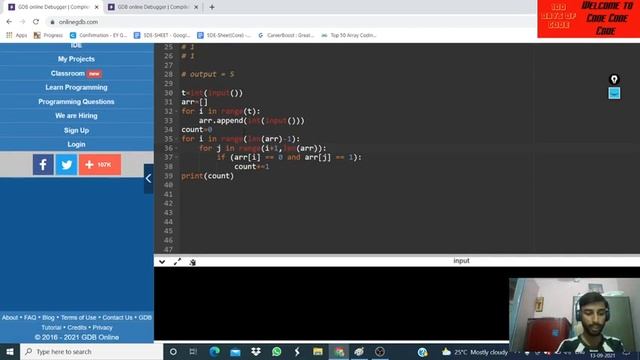The width and height of the screenshot is (640, 360).
Task: Open Dropbox from the taskbar
Action: pos(256,351)
